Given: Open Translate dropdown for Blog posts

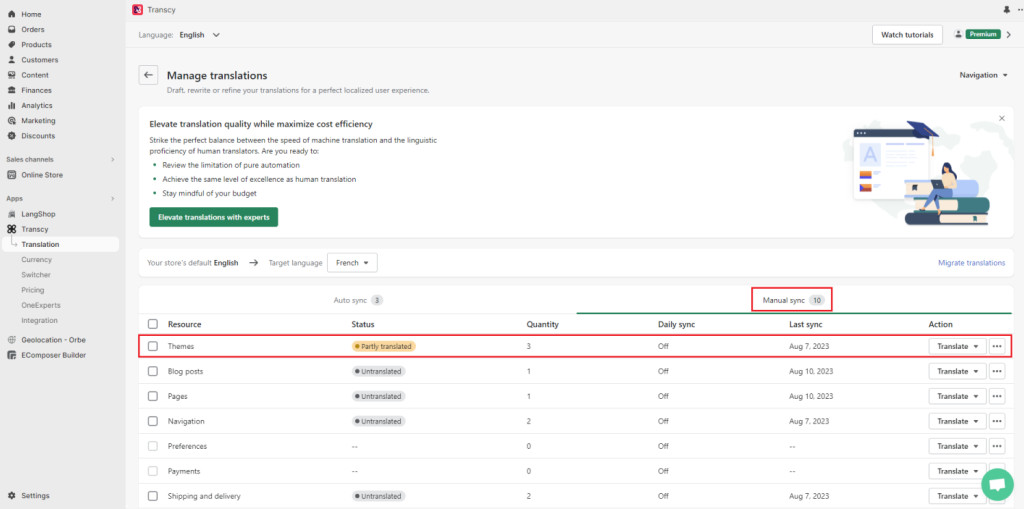Looking at the screenshot, I should click(957, 371).
